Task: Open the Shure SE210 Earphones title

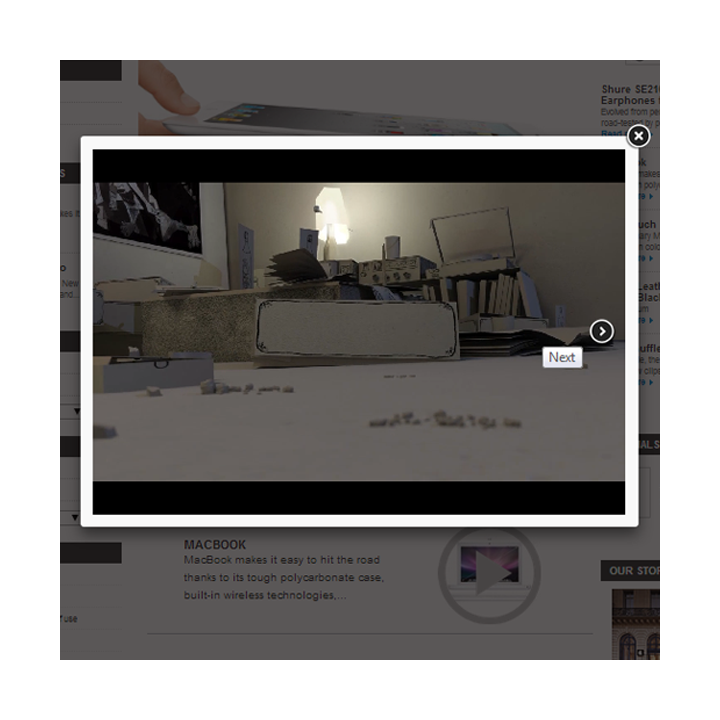Action: coord(630,95)
